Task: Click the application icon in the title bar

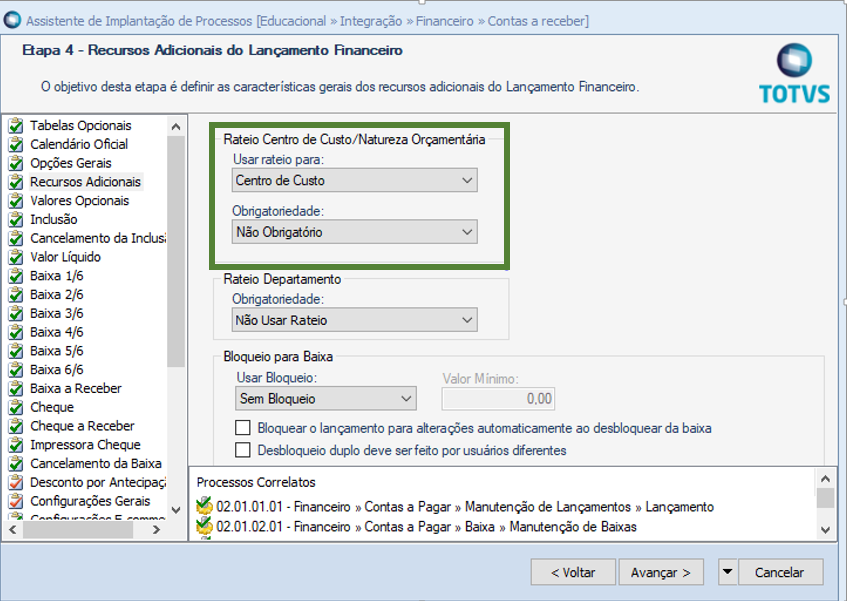Action: 12,20
